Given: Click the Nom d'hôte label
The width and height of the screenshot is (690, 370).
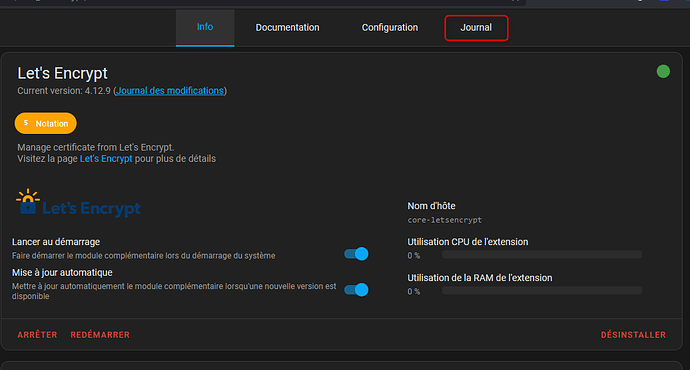Looking at the screenshot, I should (x=431, y=206).
